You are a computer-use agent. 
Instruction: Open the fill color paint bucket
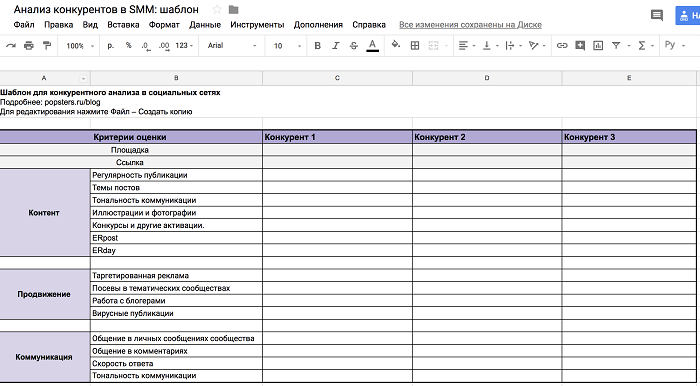(396, 45)
